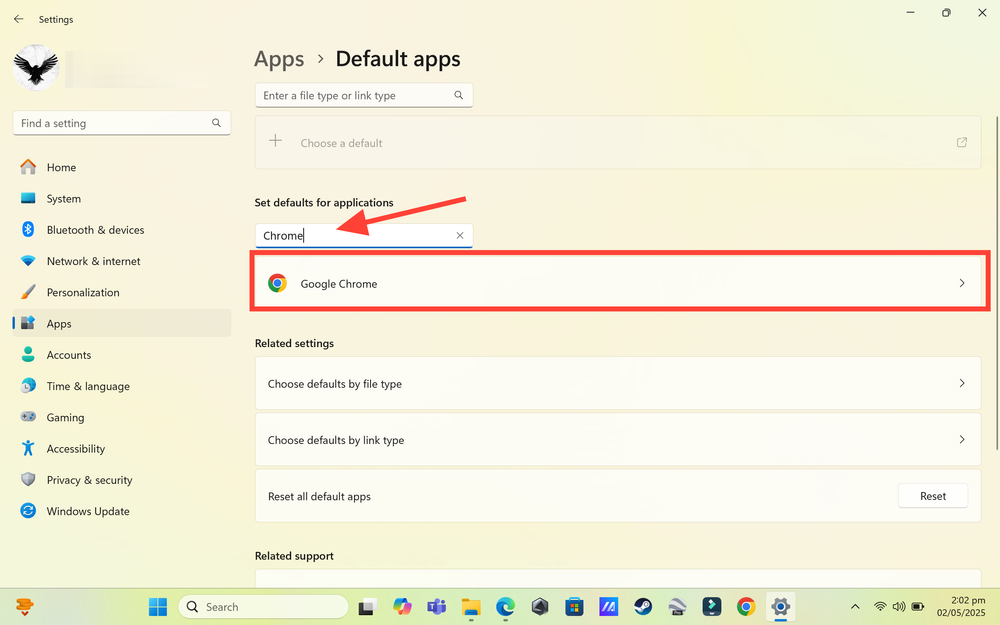Click the volume speaker tray icon
The width and height of the screenshot is (1000, 625).
[899, 607]
